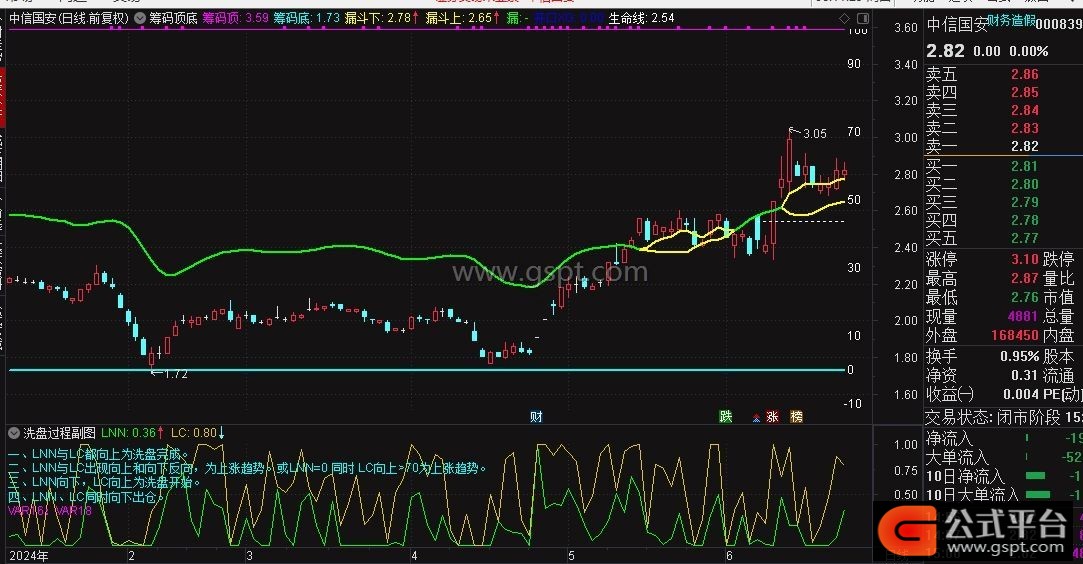Click the 涨停 limit-up value 3.10
The height and width of the screenshot is (564, 1083).
tap(1025, 260)
